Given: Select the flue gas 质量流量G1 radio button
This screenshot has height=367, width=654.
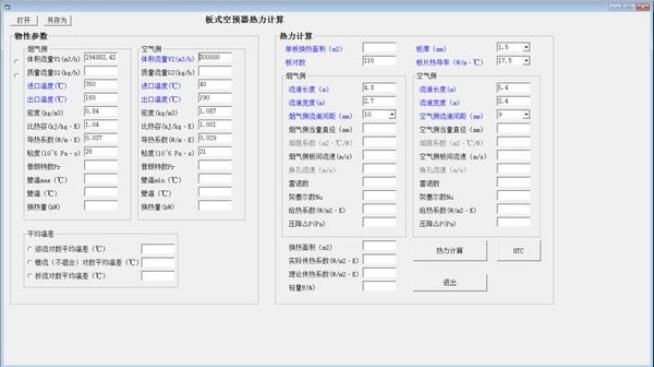Looking at the screenshot, I should (16, 75).
